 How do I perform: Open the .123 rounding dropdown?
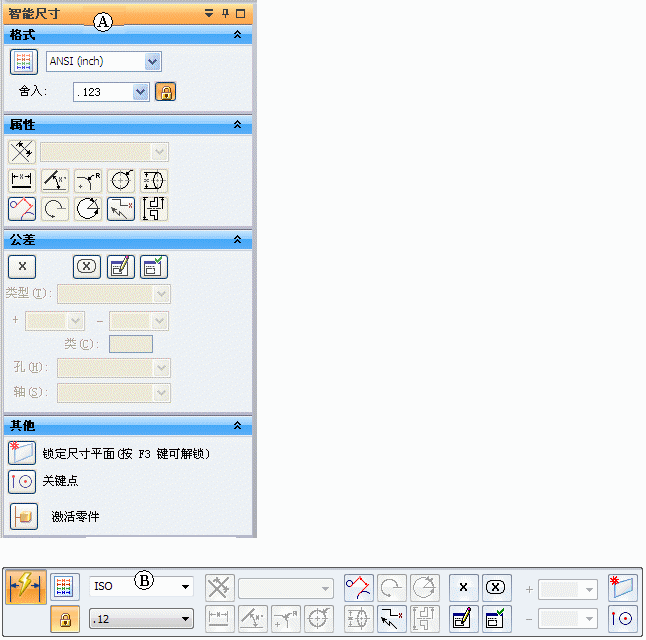click(x=140, y=92)
